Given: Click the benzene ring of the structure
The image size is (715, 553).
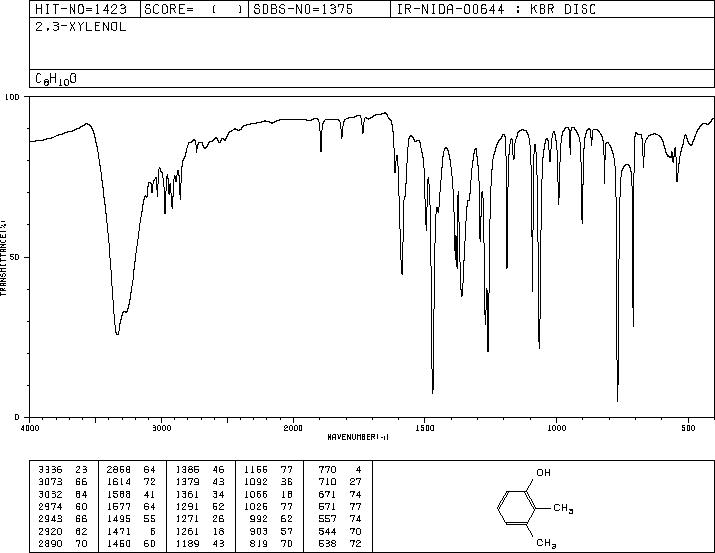Looking at the screenshot, I should [x=517, y=507].
